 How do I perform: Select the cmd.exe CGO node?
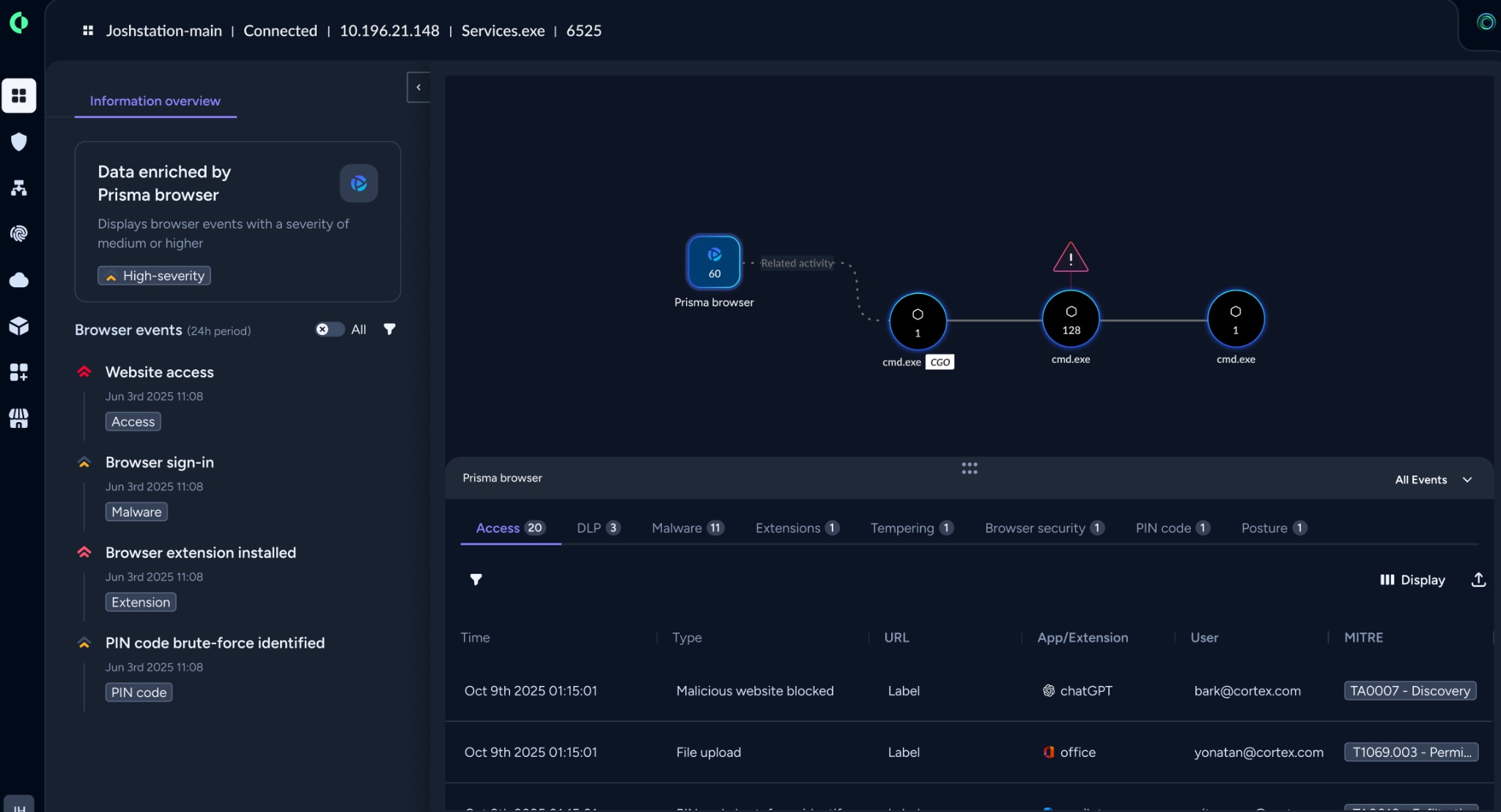pos(918,321)
